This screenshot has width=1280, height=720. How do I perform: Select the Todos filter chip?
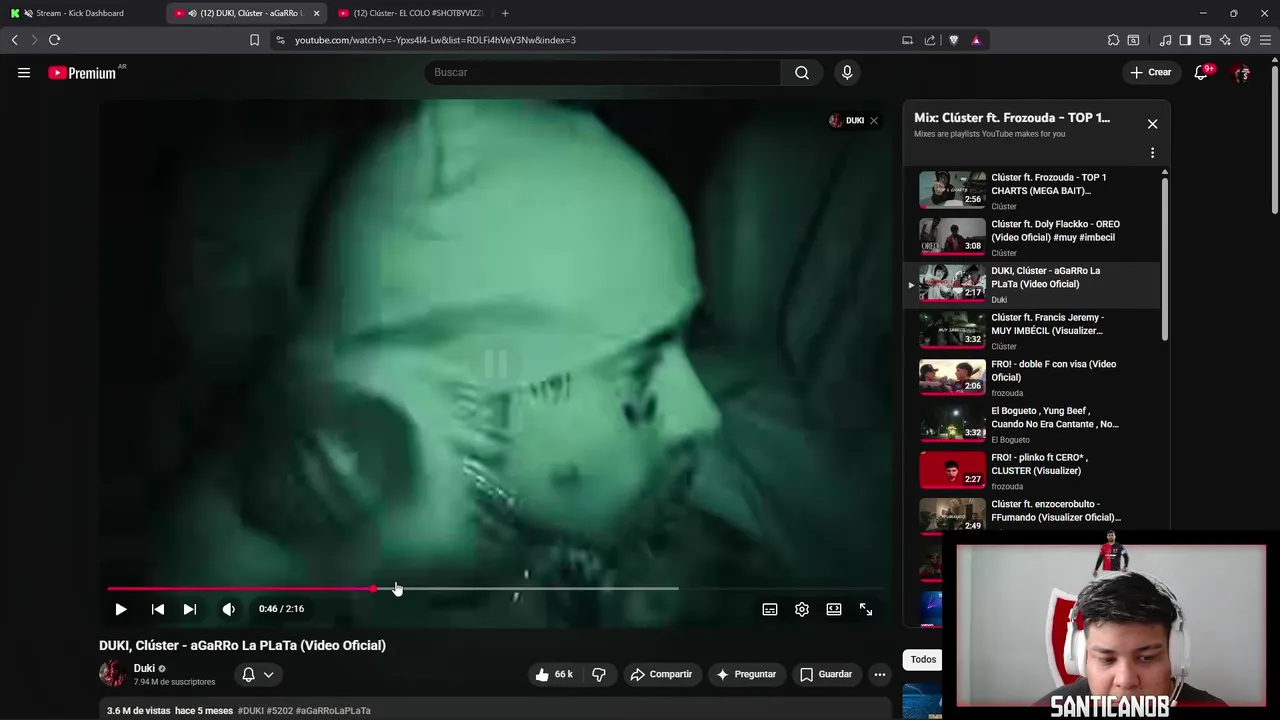pyautogui.click(x=923, y=659)
